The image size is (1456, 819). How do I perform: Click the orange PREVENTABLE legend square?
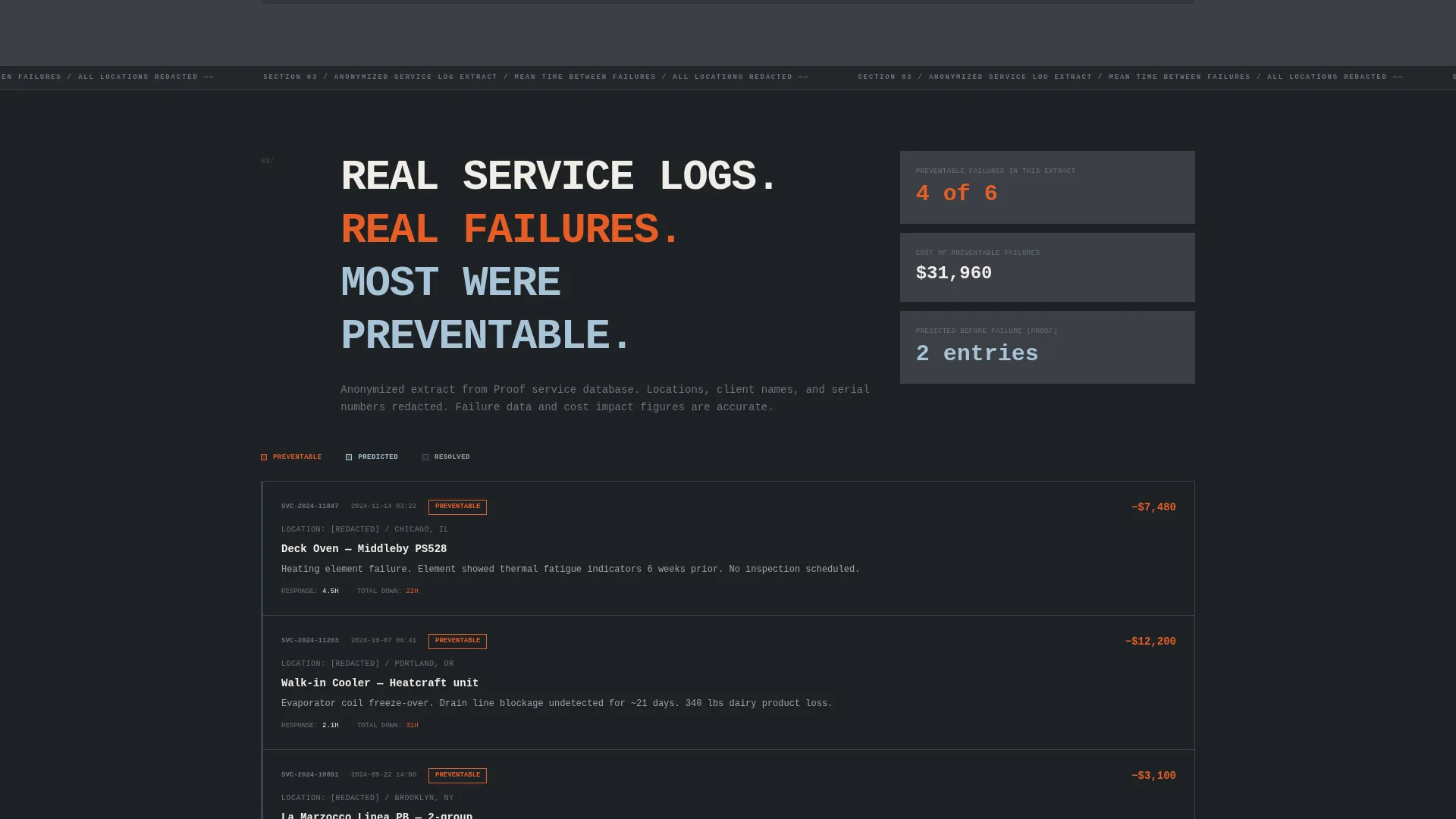(x=264, y=457)
